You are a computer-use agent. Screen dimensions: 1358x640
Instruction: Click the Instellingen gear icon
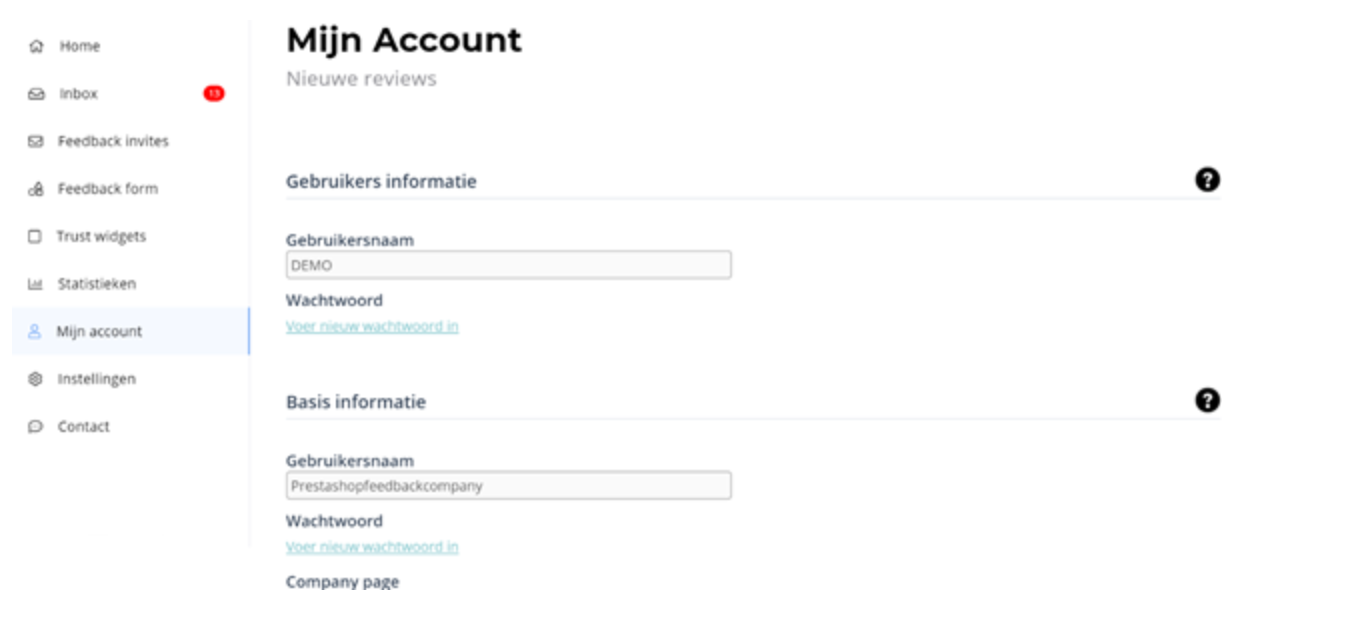click(36, 379)
